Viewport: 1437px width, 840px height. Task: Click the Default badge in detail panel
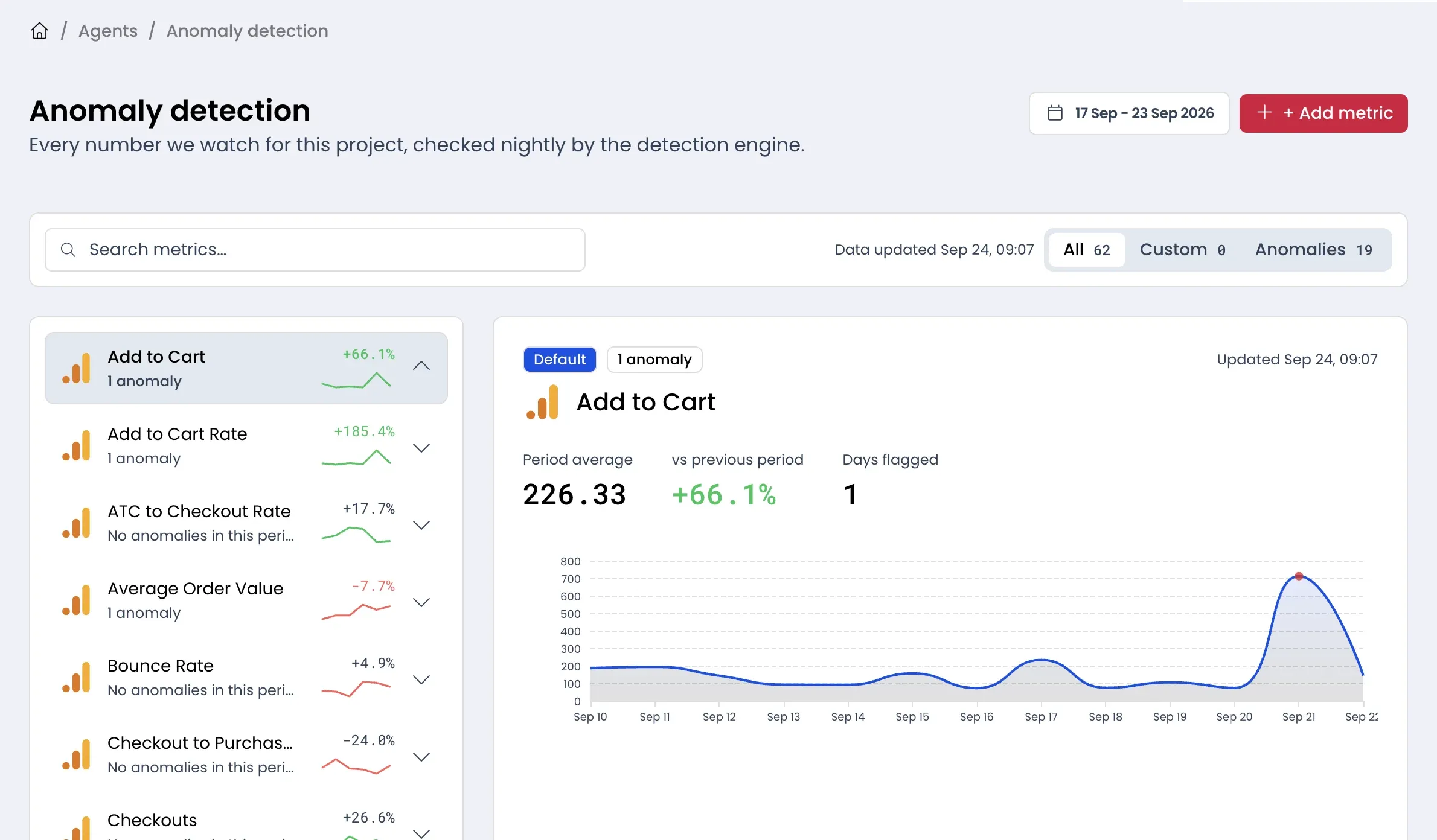560,360
